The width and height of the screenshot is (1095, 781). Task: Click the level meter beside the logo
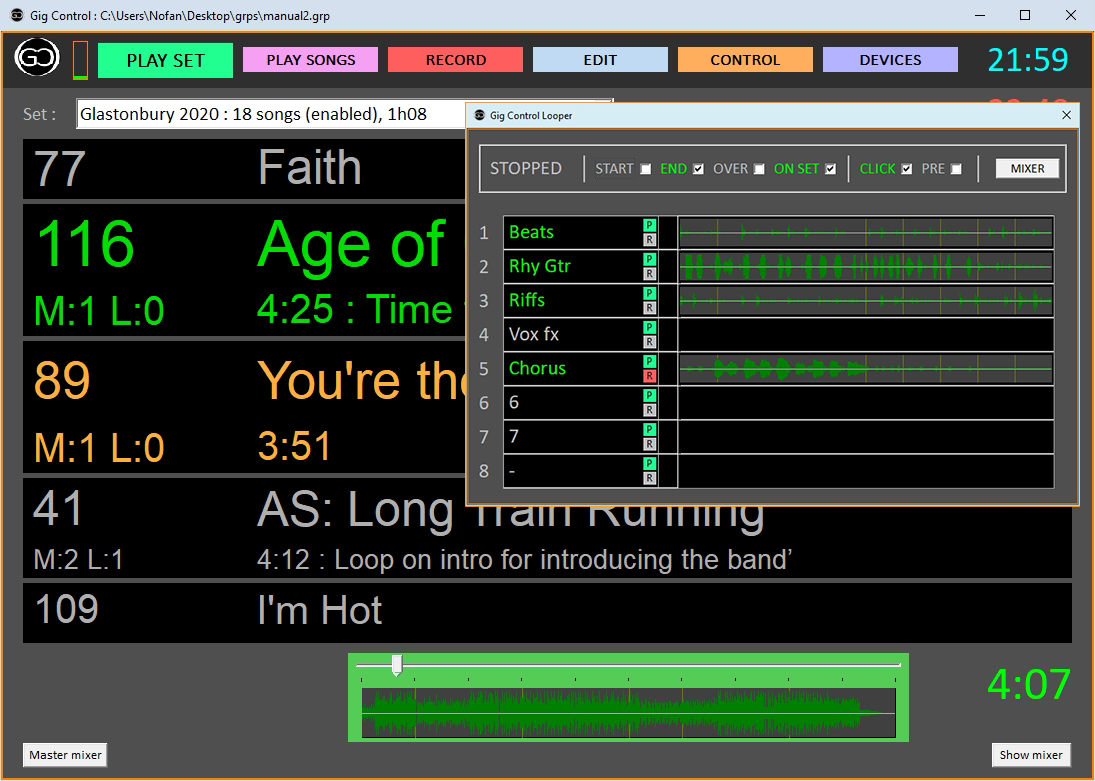click(80, 59)
